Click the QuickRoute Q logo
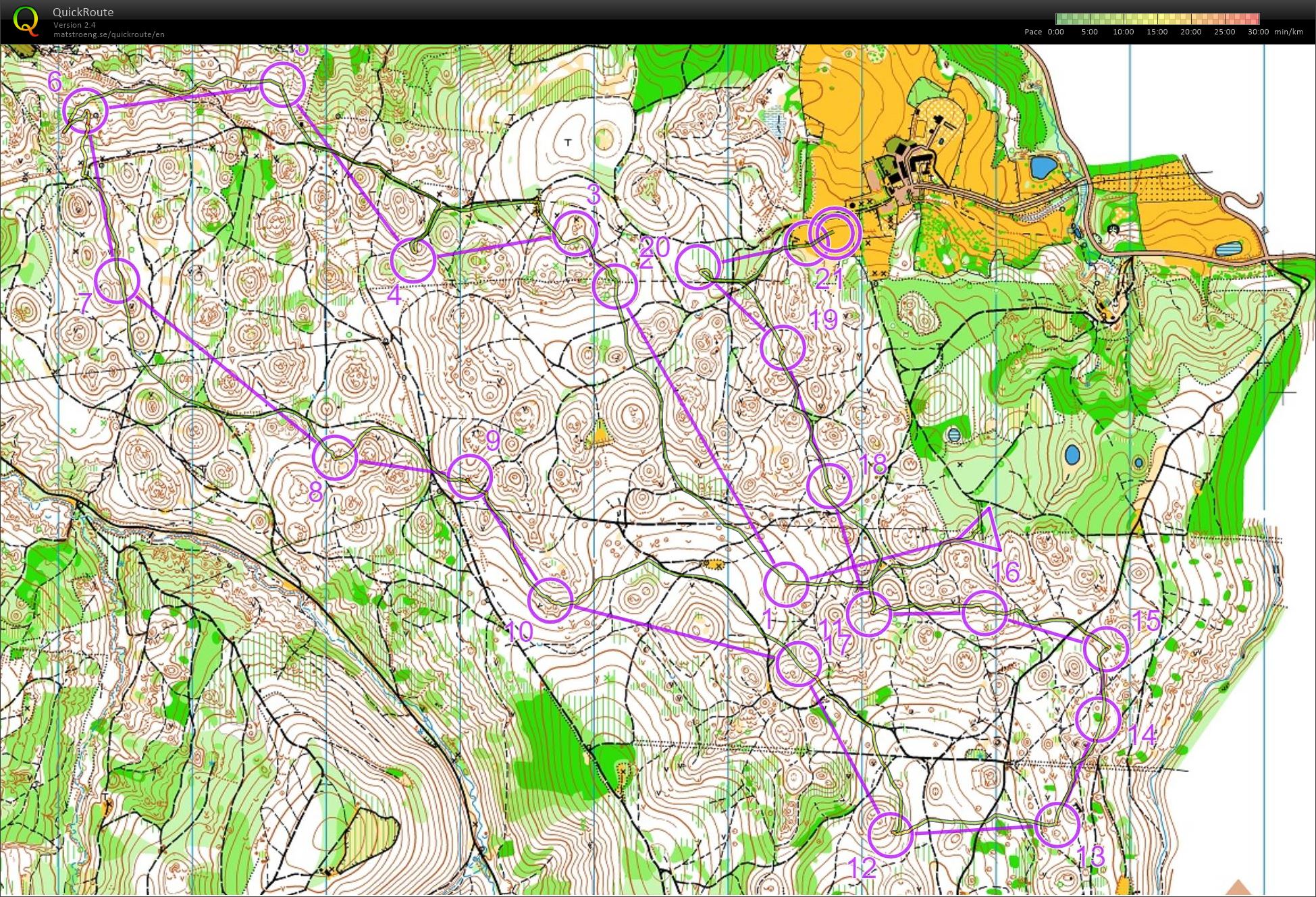This screenshot has height=897, width=1316. point(26,20)
